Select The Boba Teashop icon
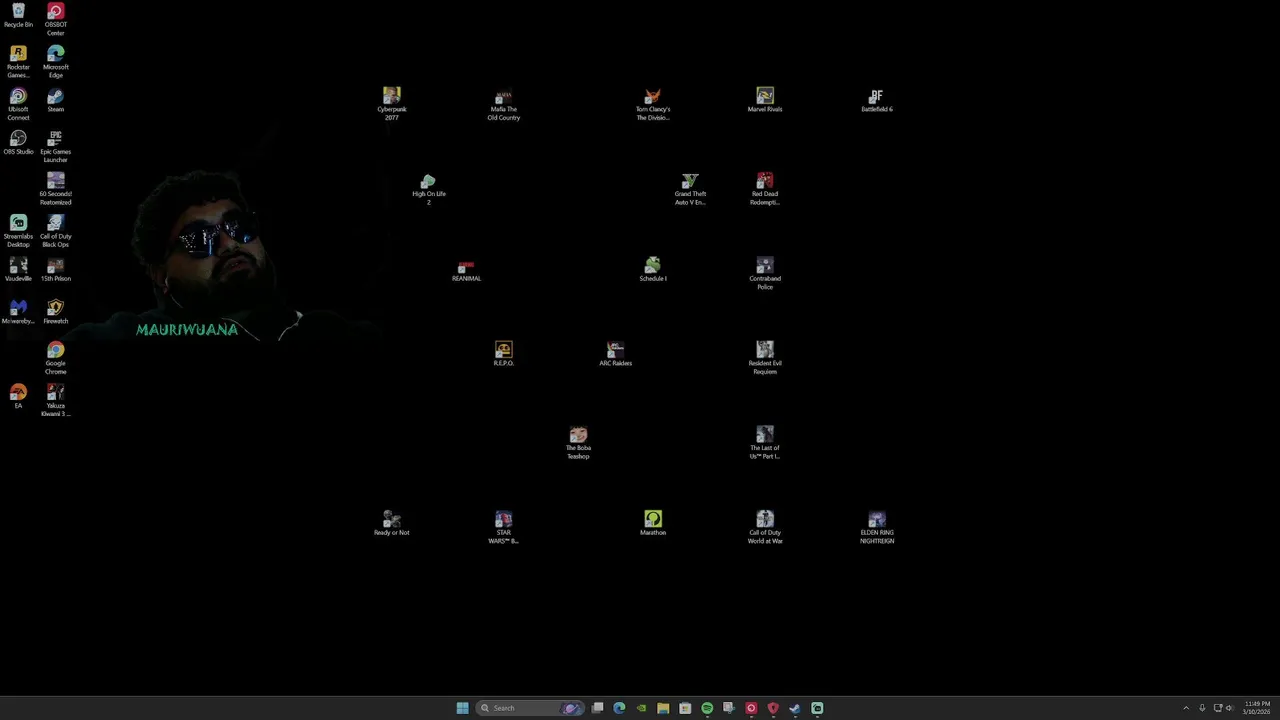 pyautogui.click(x=578, y=443)
